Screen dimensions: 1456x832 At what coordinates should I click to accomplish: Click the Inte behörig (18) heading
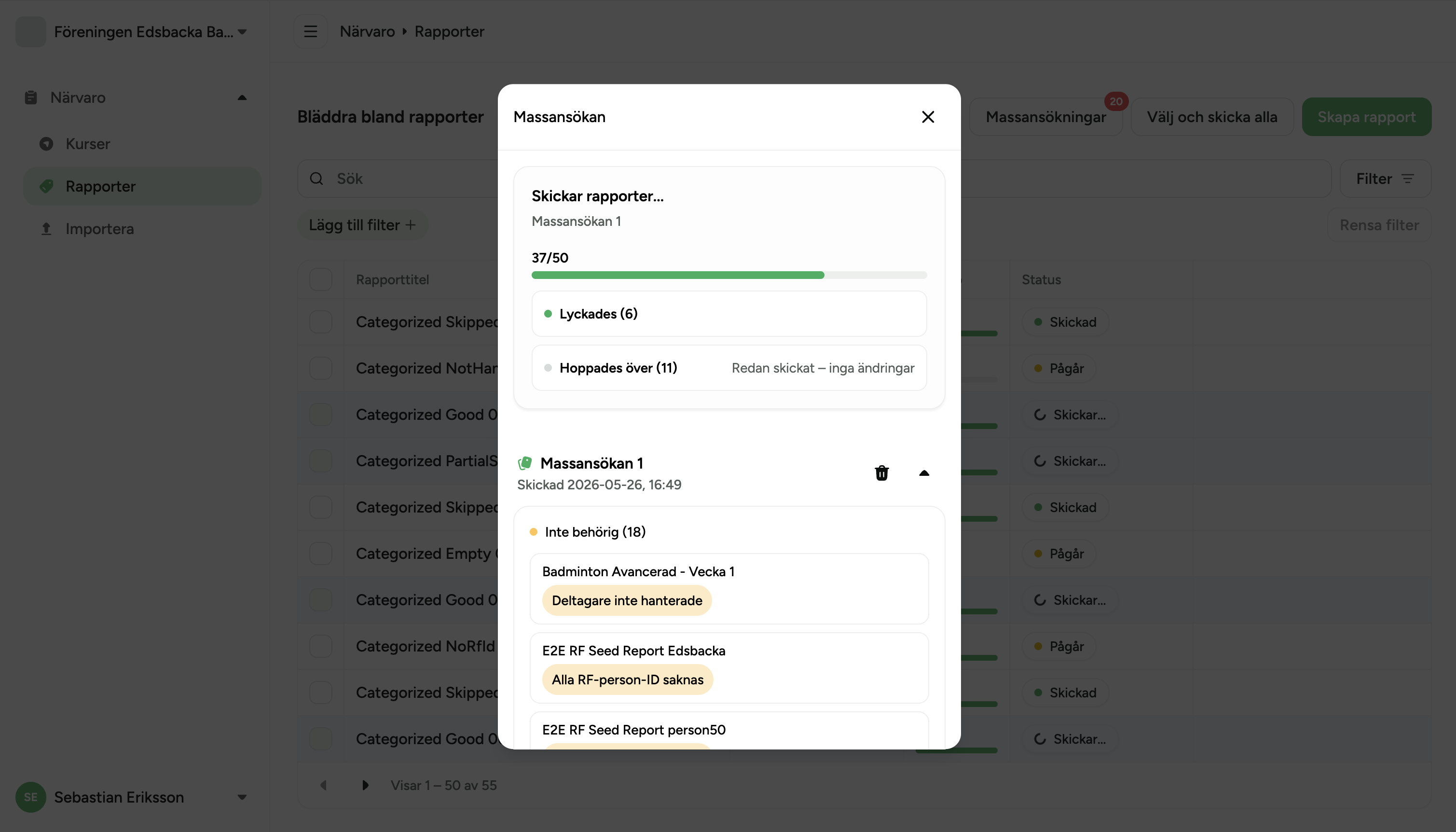[x=595, y=532]
